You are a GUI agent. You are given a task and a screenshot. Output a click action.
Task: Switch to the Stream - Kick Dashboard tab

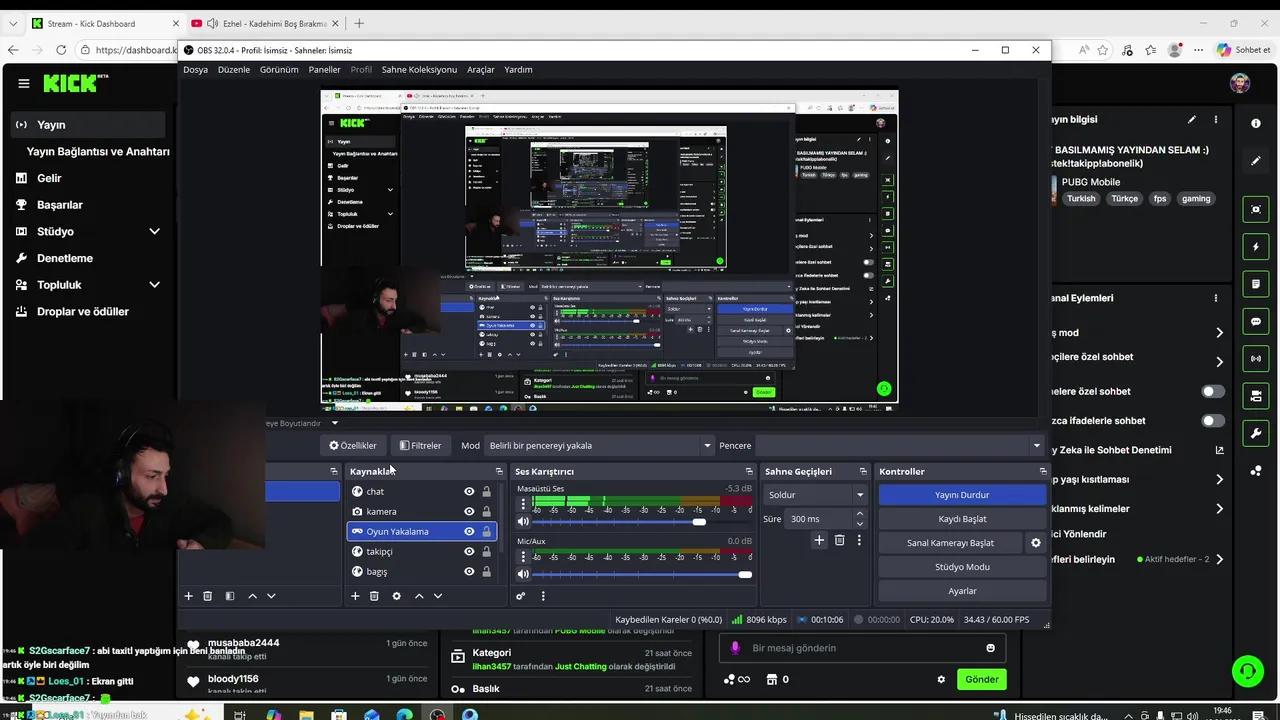(x=90, y=23)
